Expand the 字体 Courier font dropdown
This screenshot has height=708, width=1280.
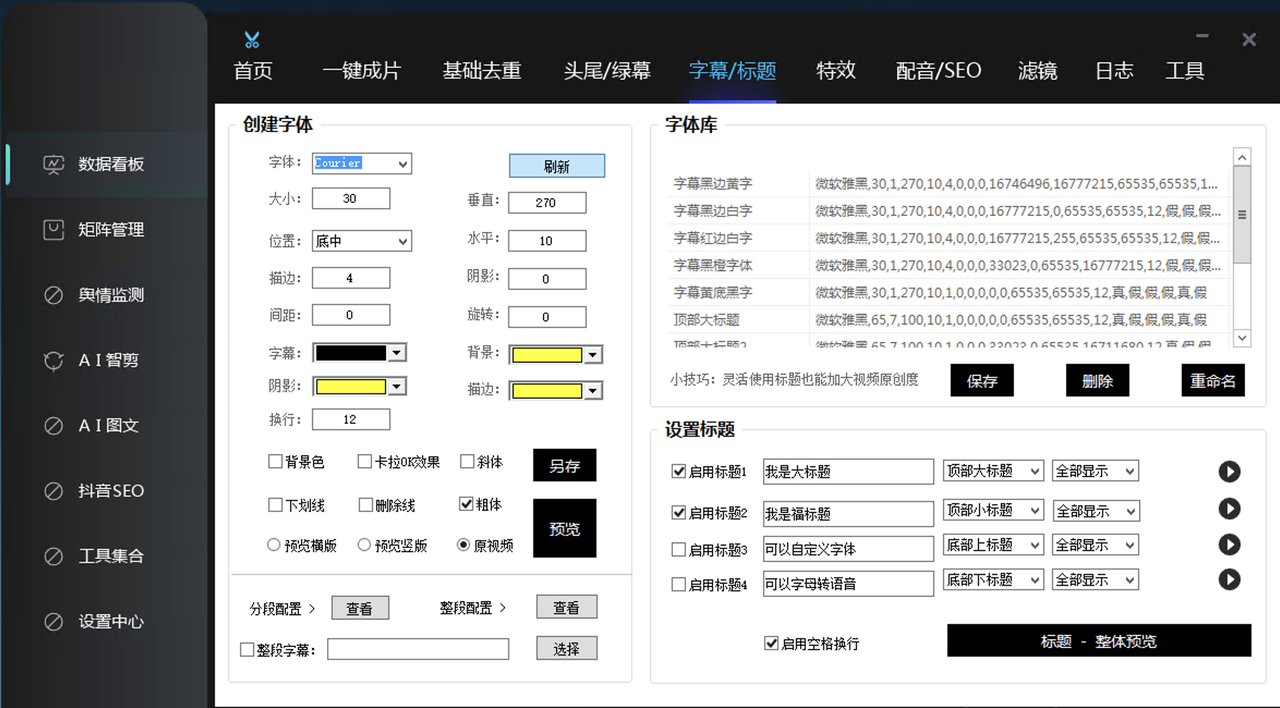click(402, 164)
